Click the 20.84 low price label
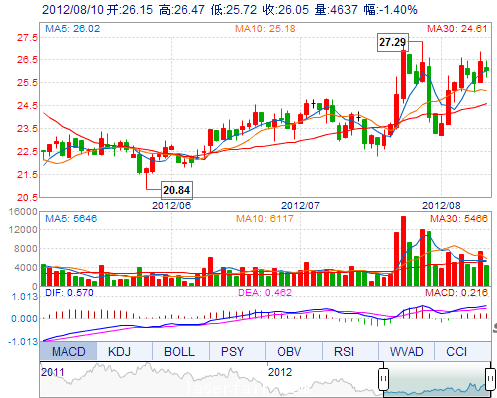Viewport: 497px width, 398px height. tap(177, 190)
